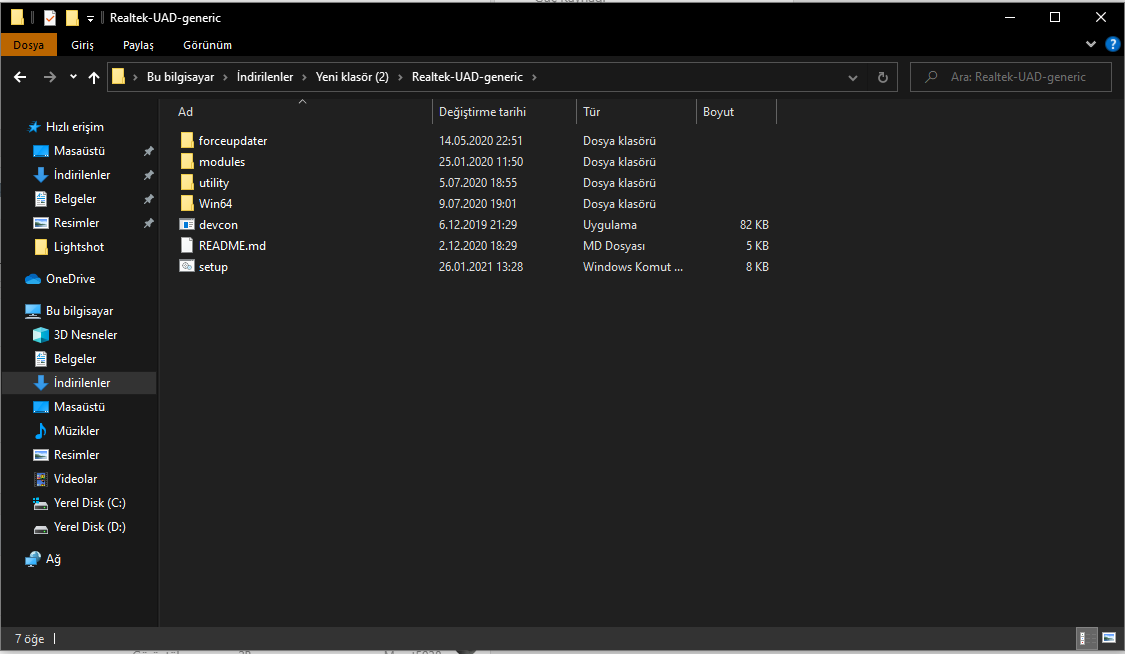Select the devcon application icon

click(x=187, y=224)
